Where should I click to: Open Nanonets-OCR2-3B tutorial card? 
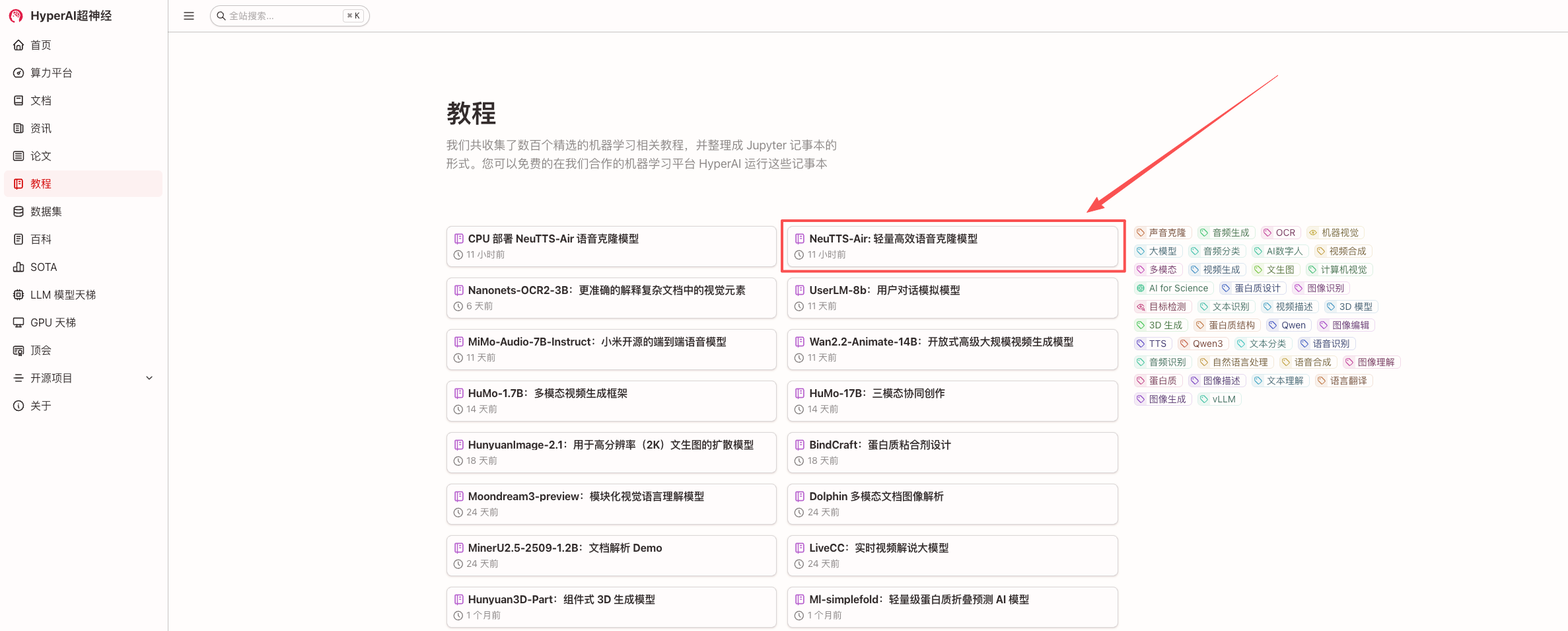pyautogui.click(x=611, y=298)
